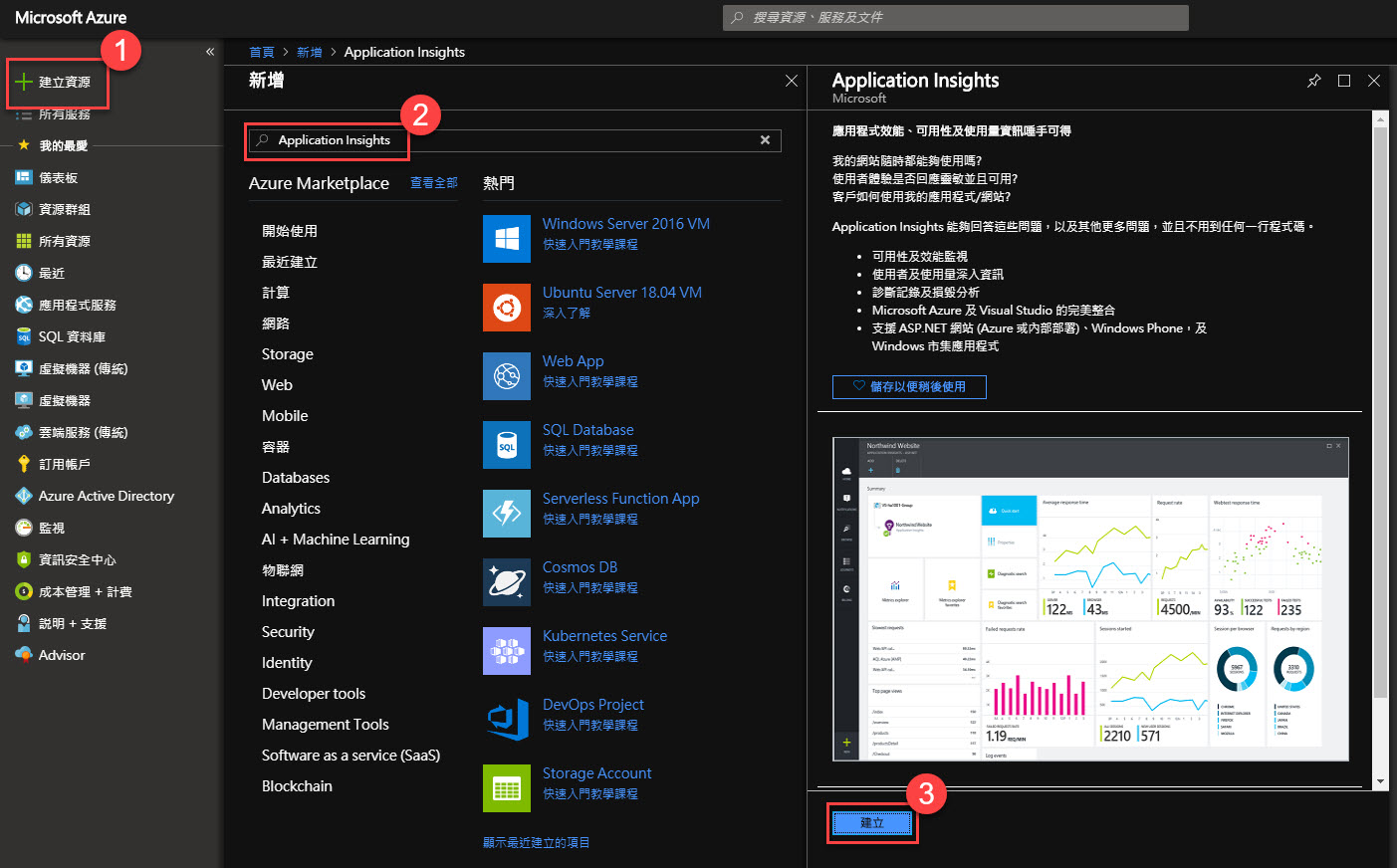Click the top 搜尋資源 search bar
1397x868 pixels.
point(956,17)
